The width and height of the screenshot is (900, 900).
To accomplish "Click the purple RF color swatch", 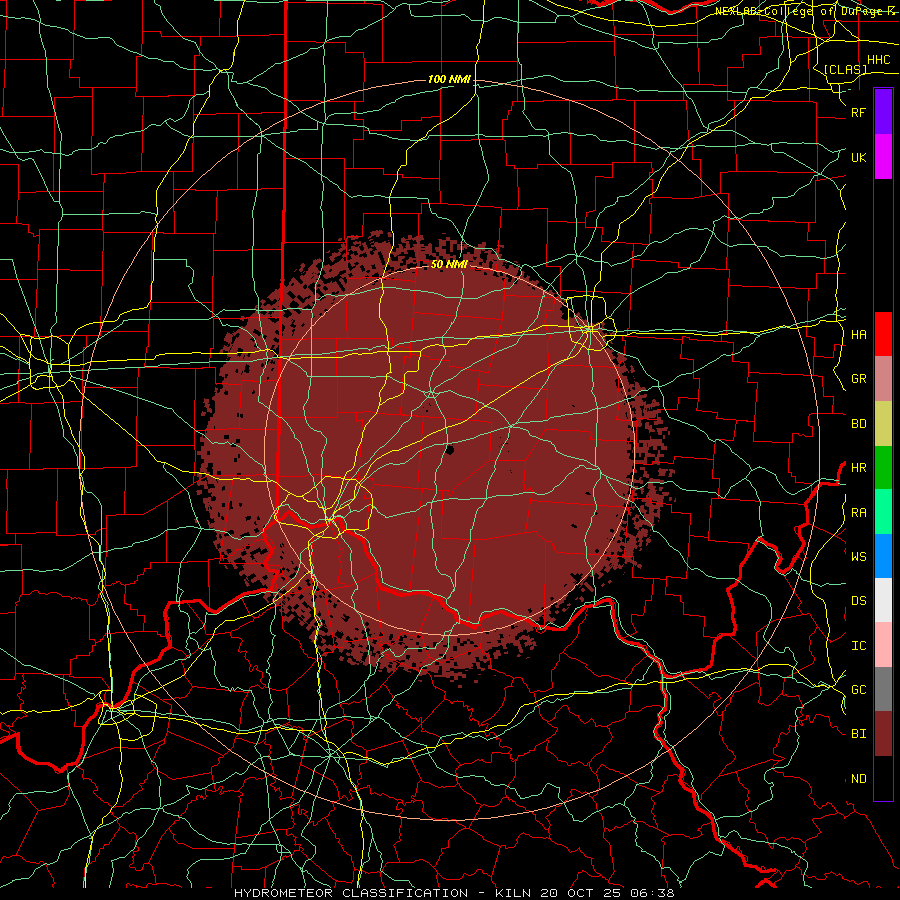I will 883,112.
